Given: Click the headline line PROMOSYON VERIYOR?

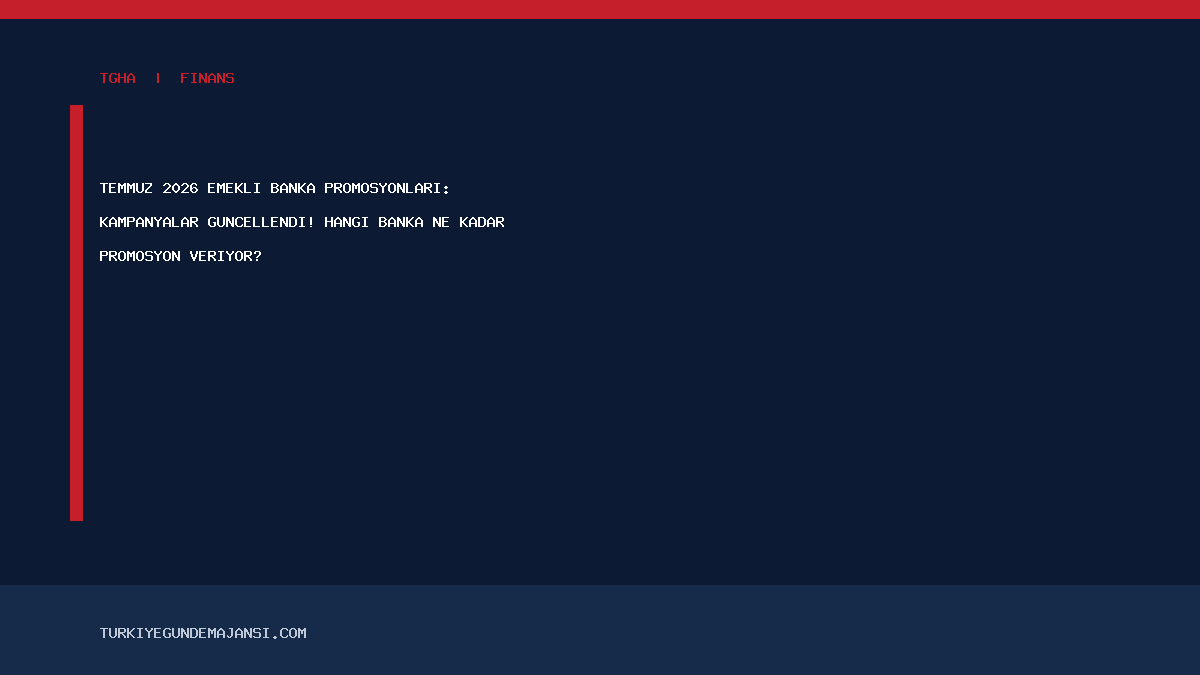Looking at the screenshot, I should 181,256.
